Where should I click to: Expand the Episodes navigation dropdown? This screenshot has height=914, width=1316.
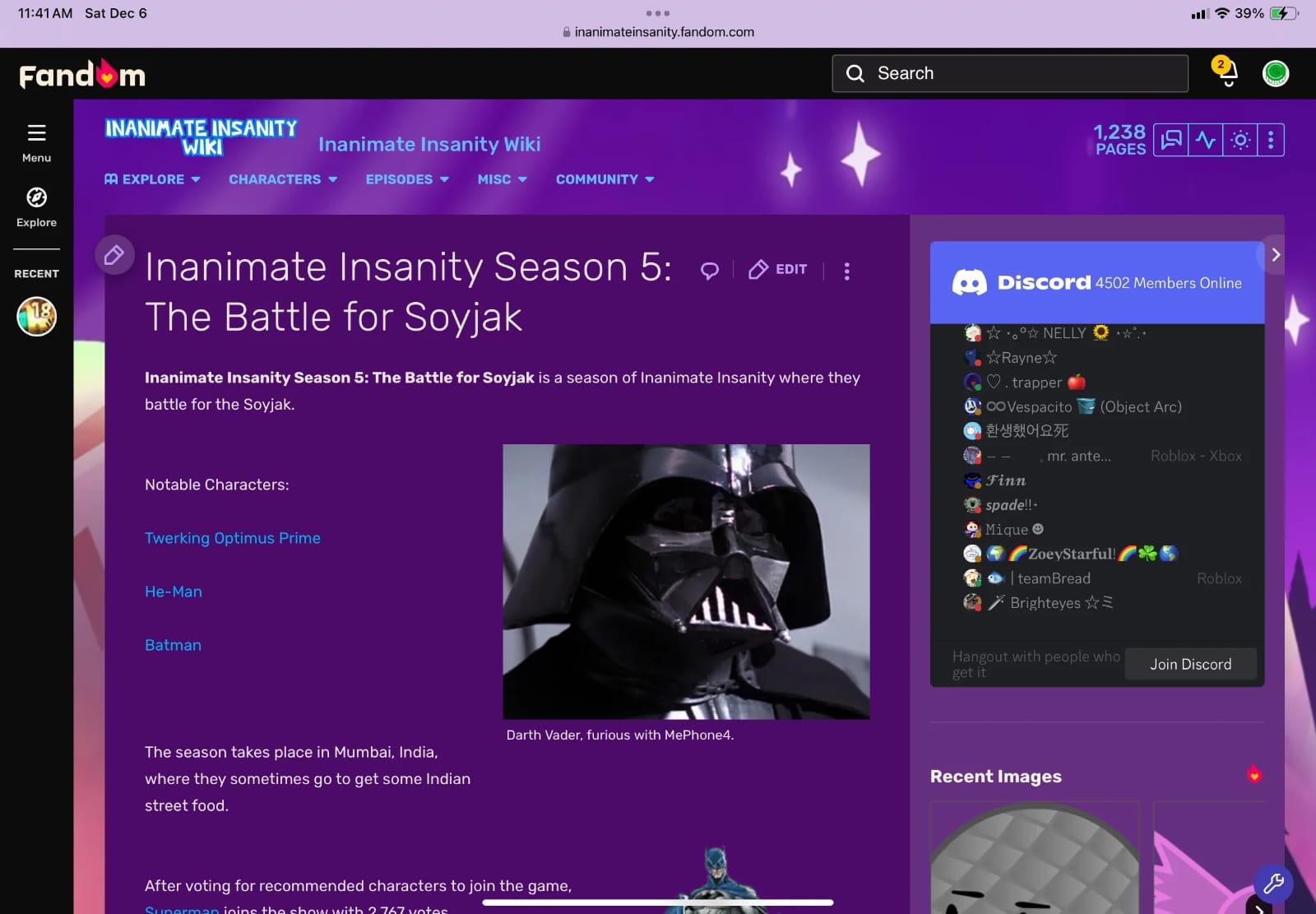[x=406, y=179]
